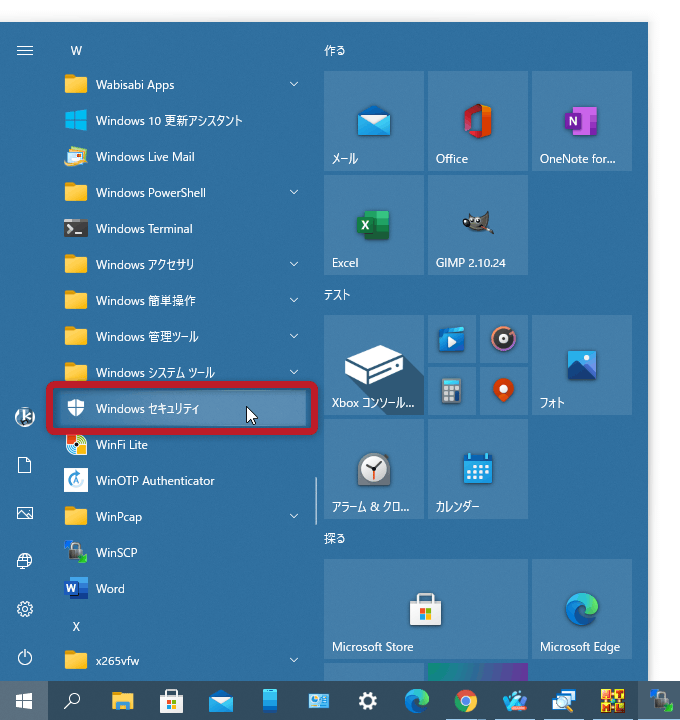Open the Microsoft Store tile

[x=426, y=609]
